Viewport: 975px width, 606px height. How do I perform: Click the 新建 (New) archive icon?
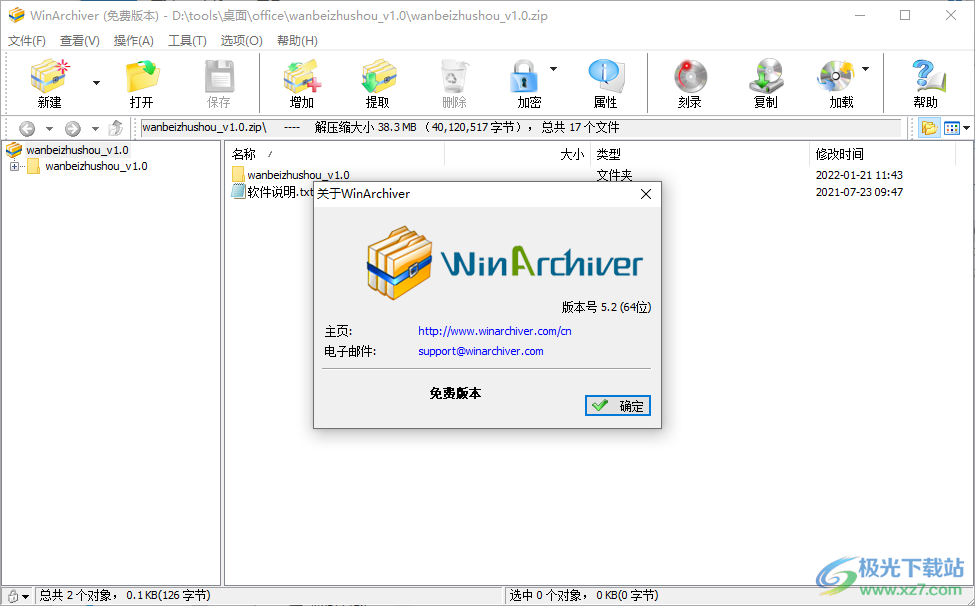point(50,76)
